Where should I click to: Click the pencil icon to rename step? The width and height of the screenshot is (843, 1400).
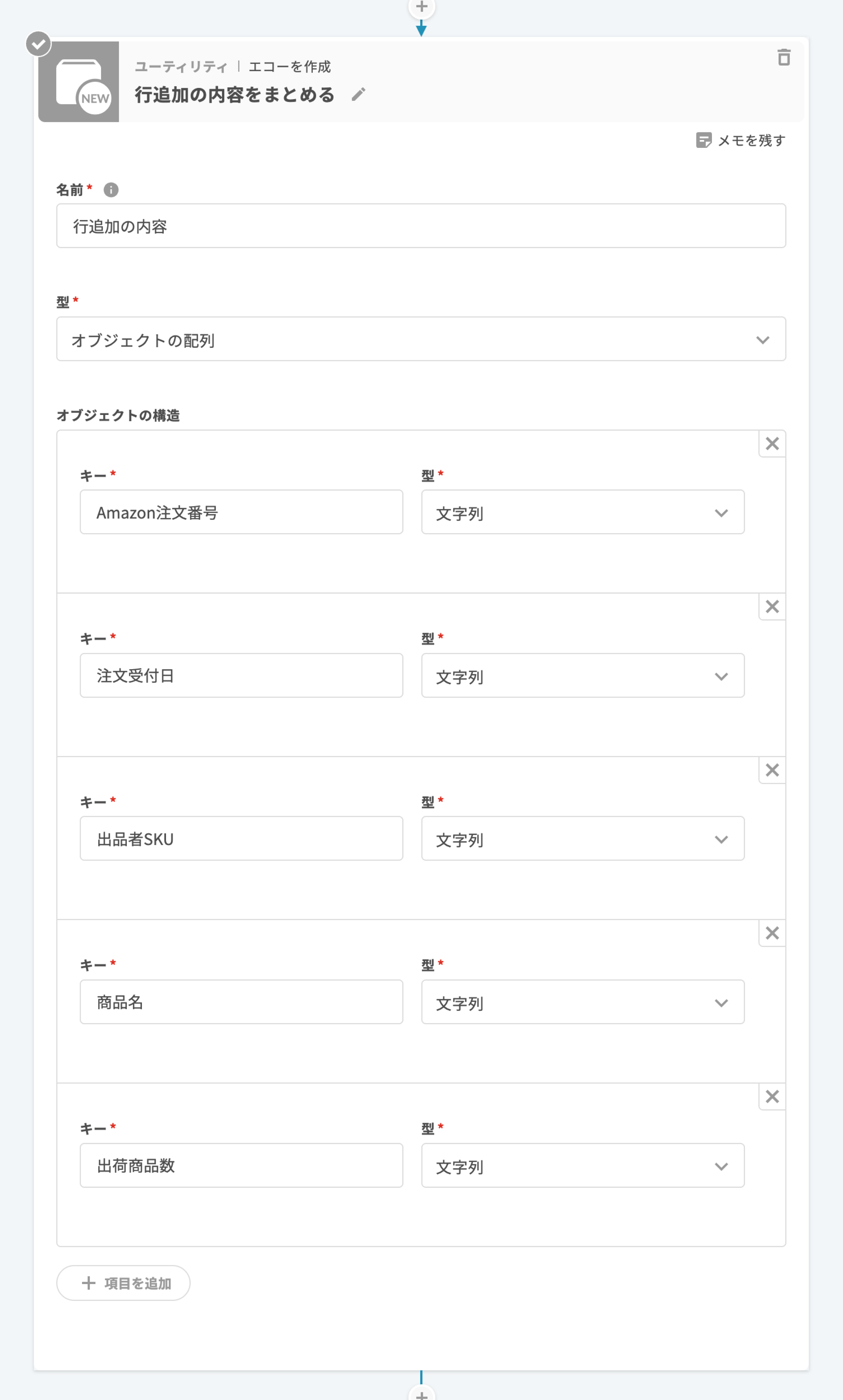(359, 94)
